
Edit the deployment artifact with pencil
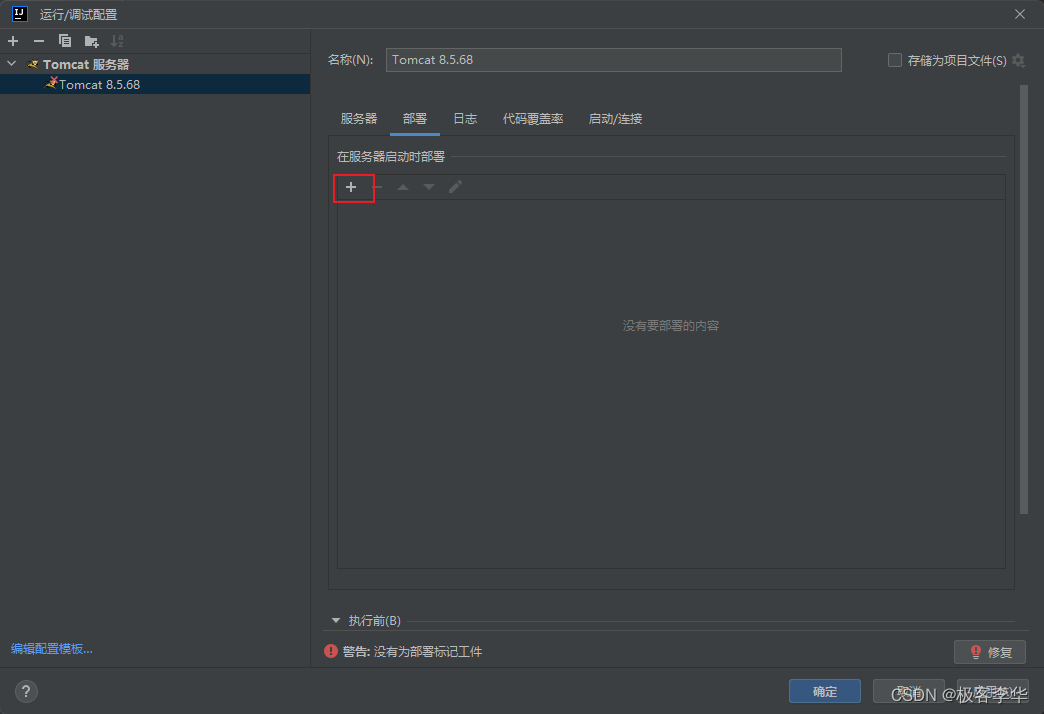[455, 187]
